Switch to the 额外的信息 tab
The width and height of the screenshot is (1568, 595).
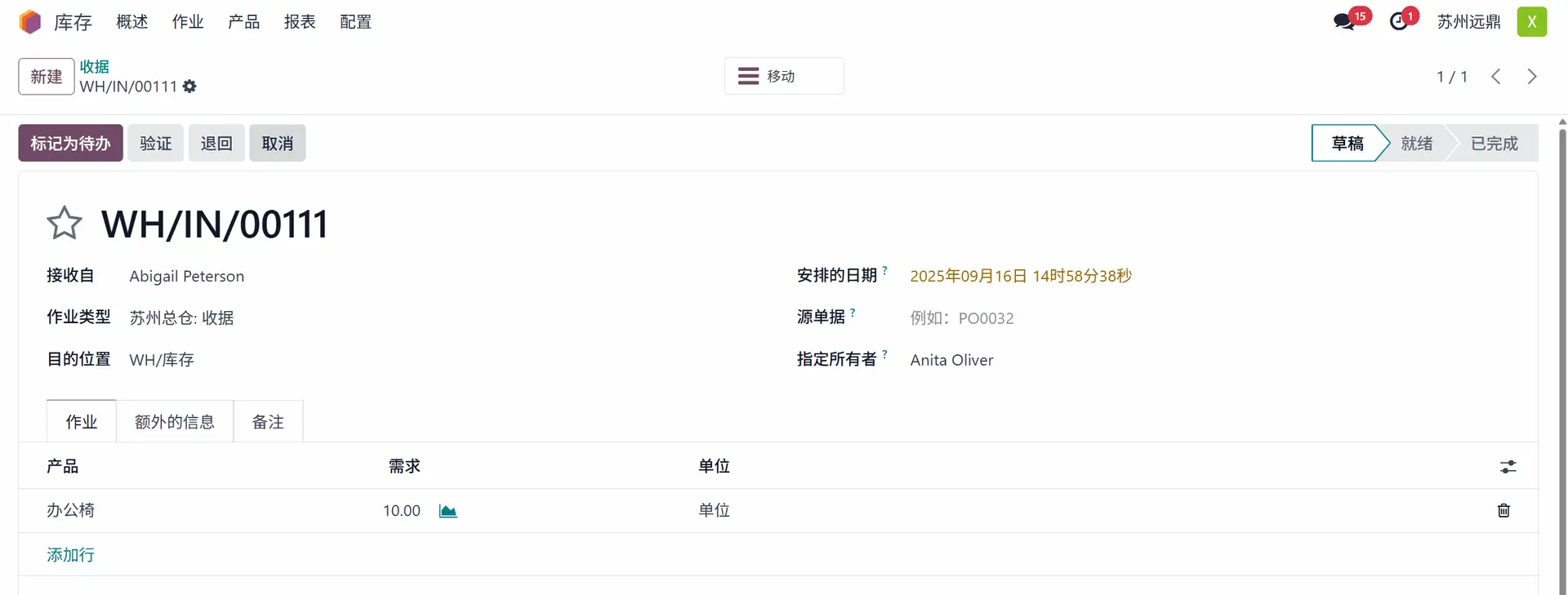(175, 422)
